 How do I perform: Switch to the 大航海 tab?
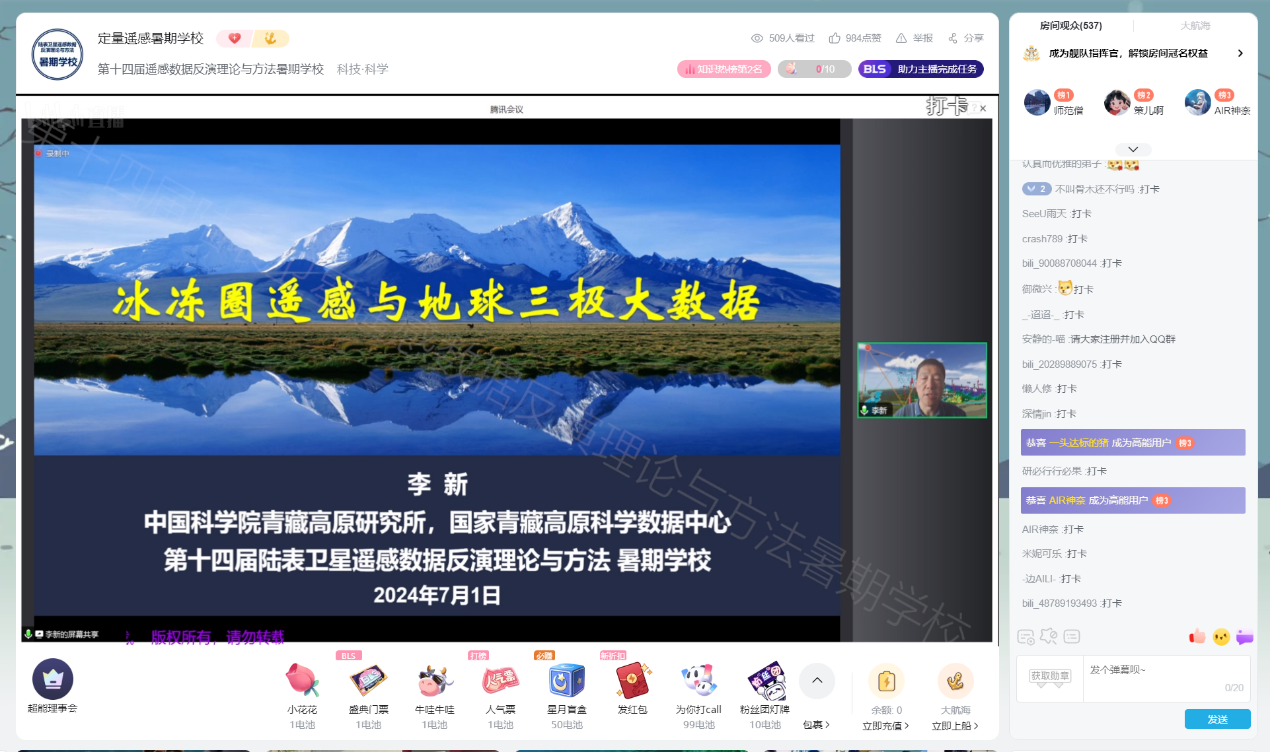coord(1194,25)
